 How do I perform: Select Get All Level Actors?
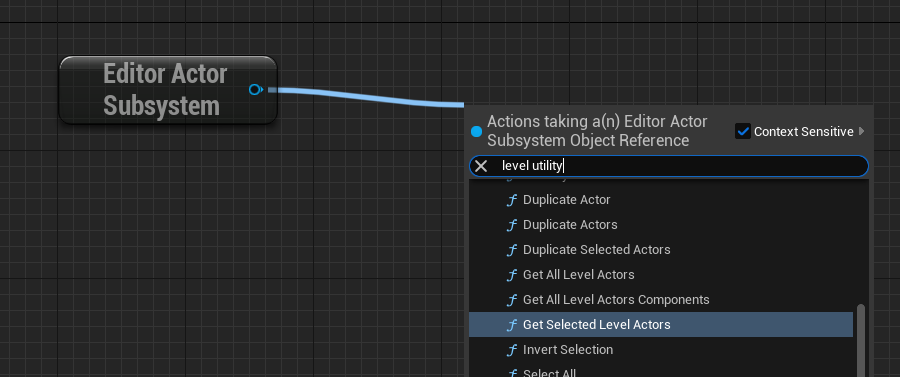pyautogui.click(x=661, y=275)
